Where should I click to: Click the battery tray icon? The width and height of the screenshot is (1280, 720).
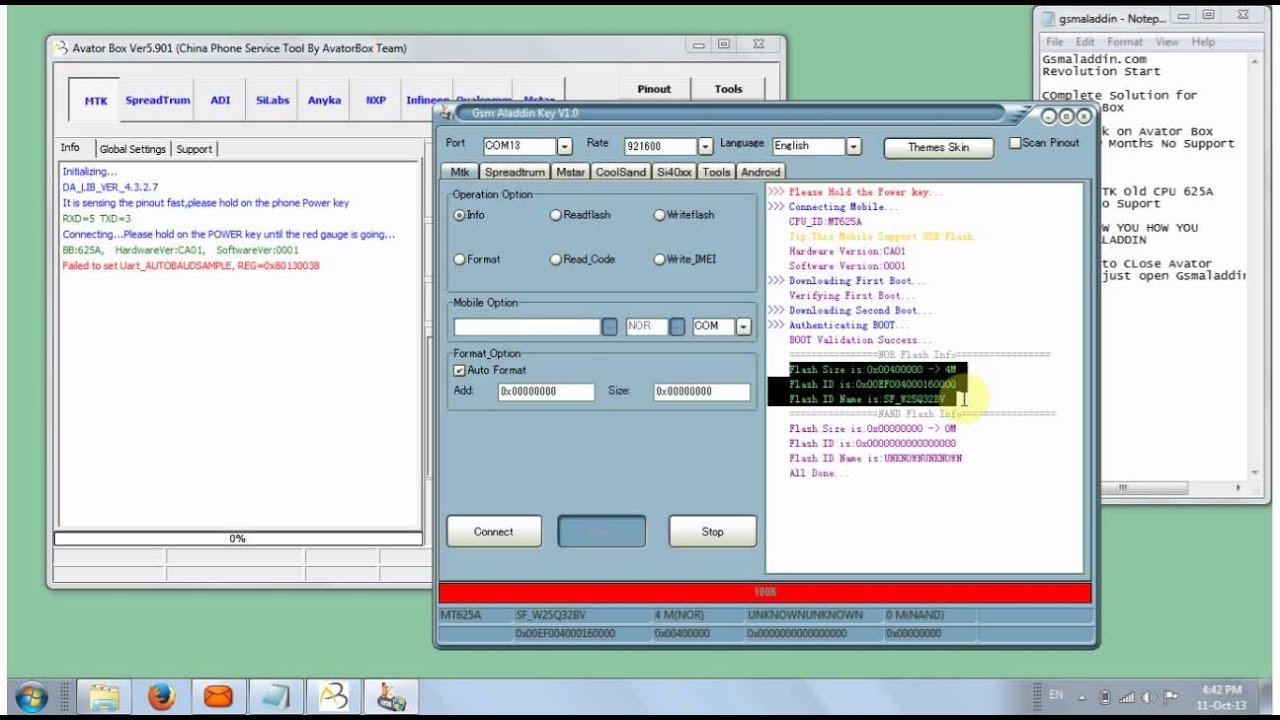coord(1105,697)
